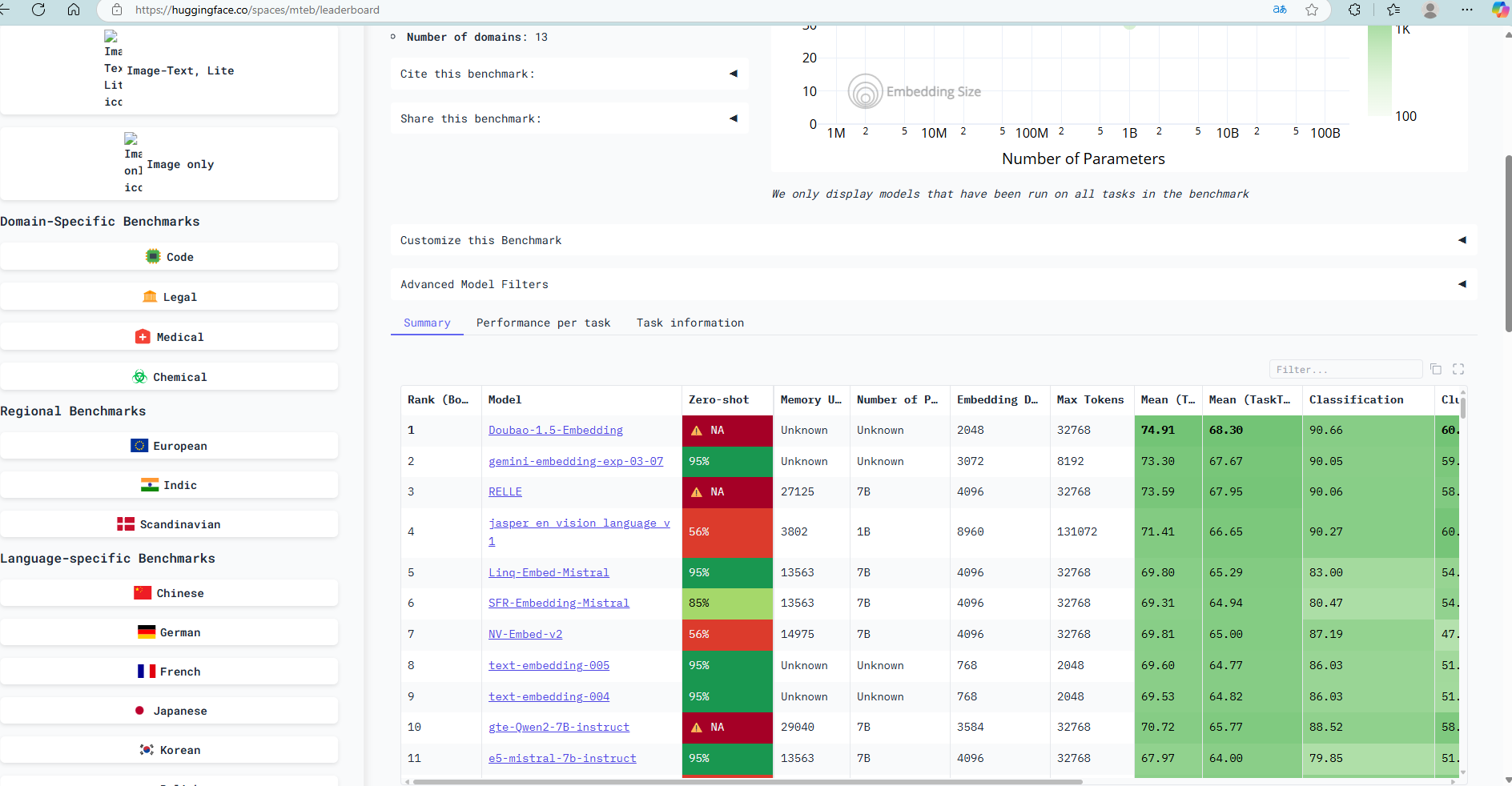Click the 56% zero-shot cell for NV-Embed-v2
Viewport: 1512px width, 786px height.
pos(727,634)
